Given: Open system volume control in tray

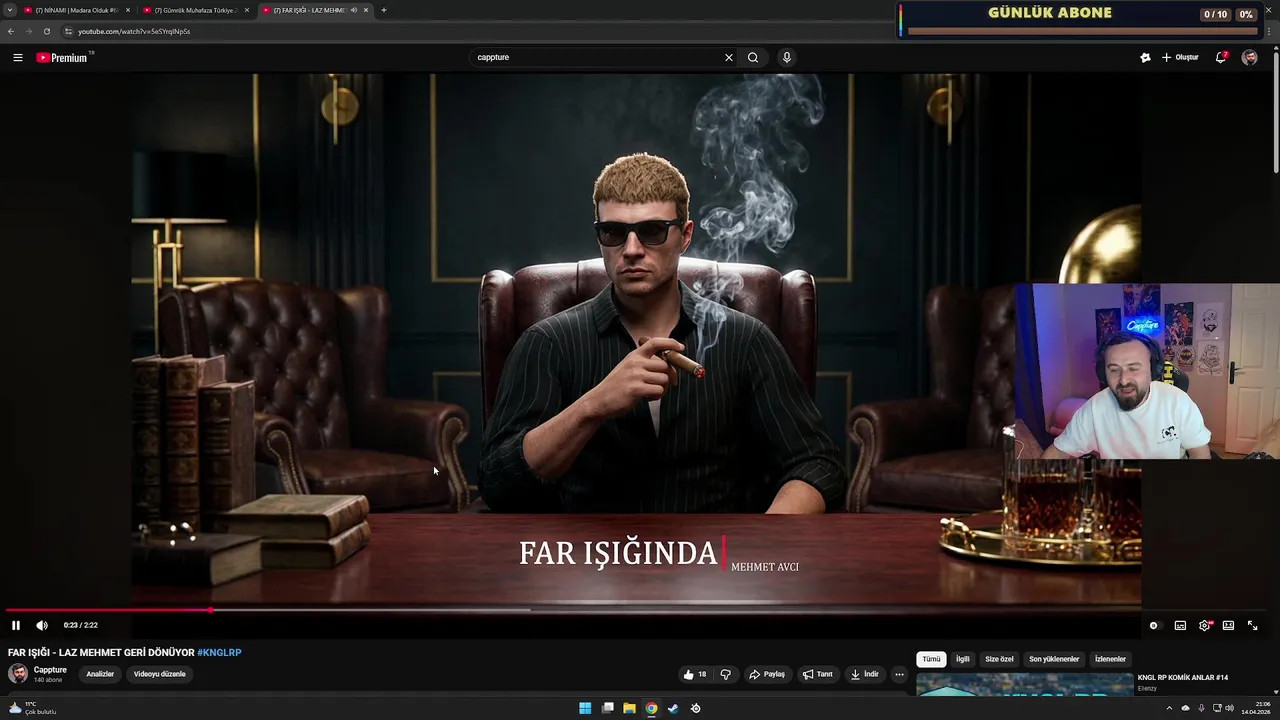Looking at the screenshot, I should 1229,708.
